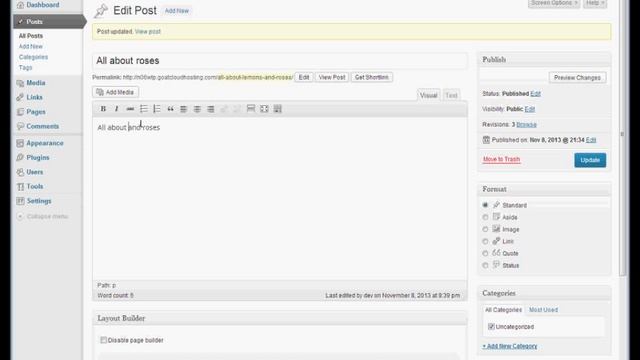The width and height of the screenshot is (640, 360).
Task: Edit the post Status
Action: click(x=536, y=93)
